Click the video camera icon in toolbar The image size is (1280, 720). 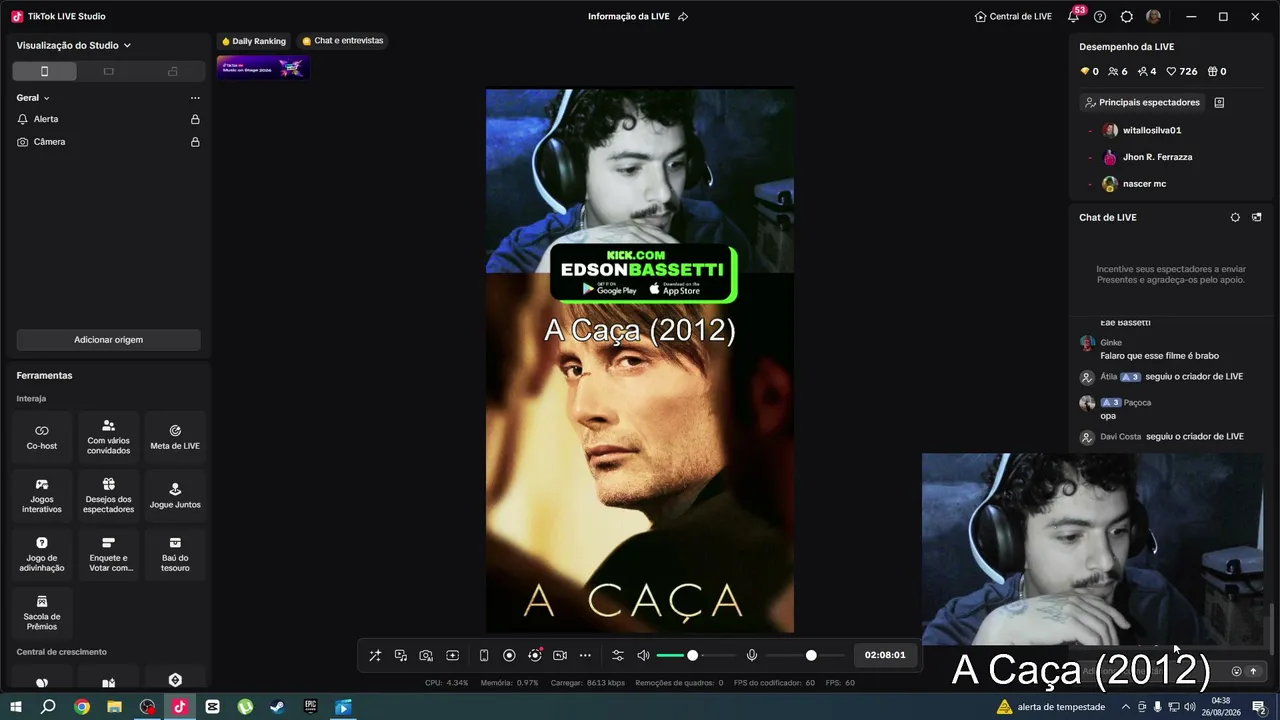(x=560, y=655)
